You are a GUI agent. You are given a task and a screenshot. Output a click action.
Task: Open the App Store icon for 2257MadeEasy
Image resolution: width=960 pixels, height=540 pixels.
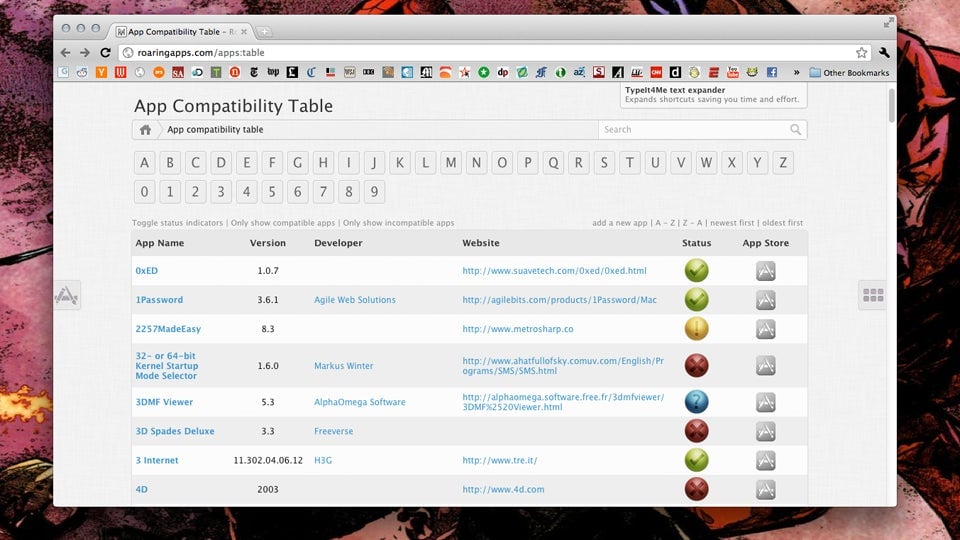766,329
